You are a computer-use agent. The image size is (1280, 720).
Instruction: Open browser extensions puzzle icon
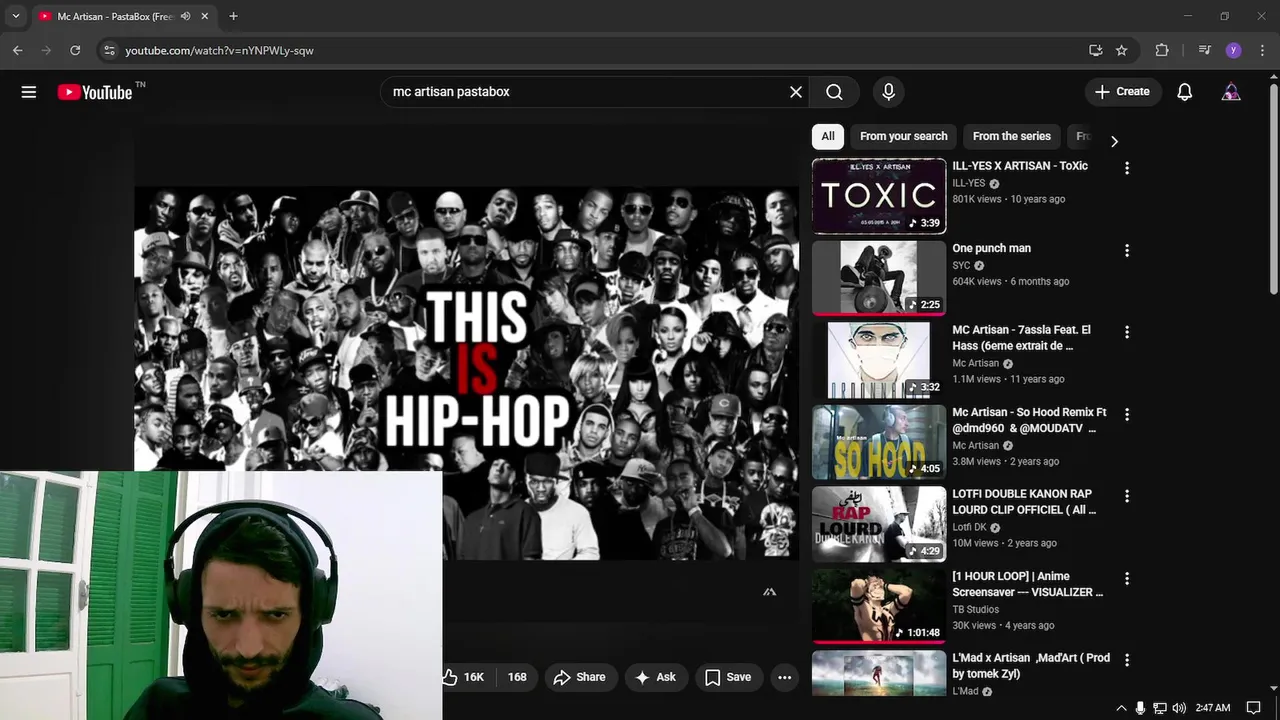[1161, 50]
